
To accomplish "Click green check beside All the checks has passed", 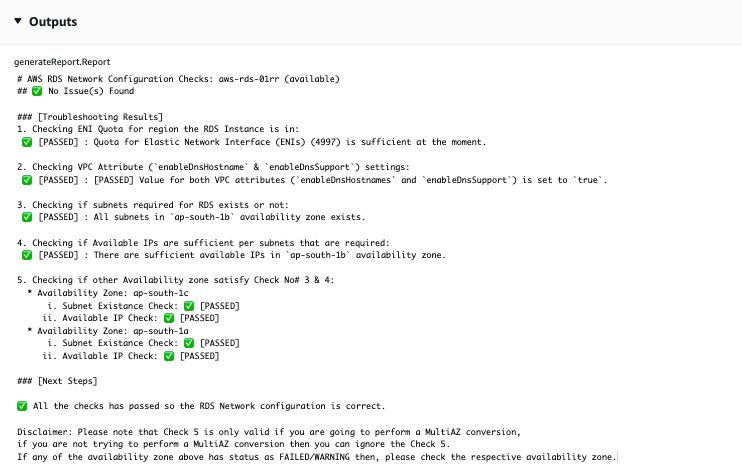I will (x=22, y=406).
